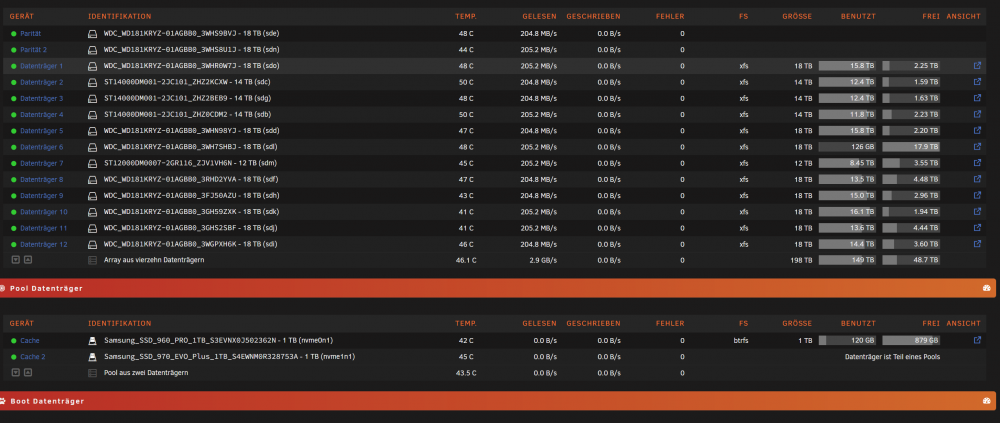This screenshot has width=1000, height=423.
Task: Open the Parität 2 device link
Action: point(34,50)
